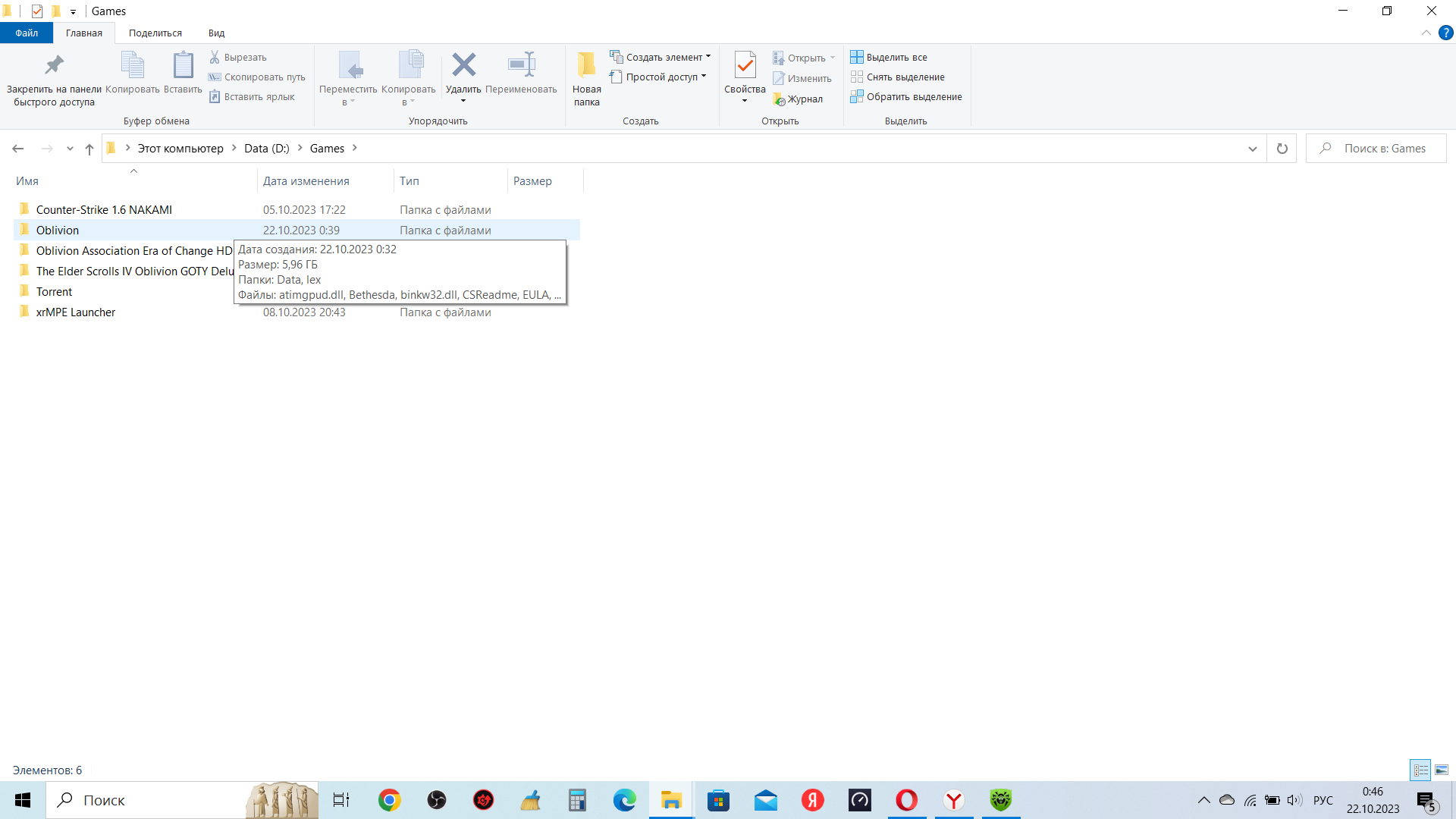Image resolution: width=1456 pixels, height=819 pixels.
Task: Open the File (Файл) menu tab
Action: click(27, 33)
